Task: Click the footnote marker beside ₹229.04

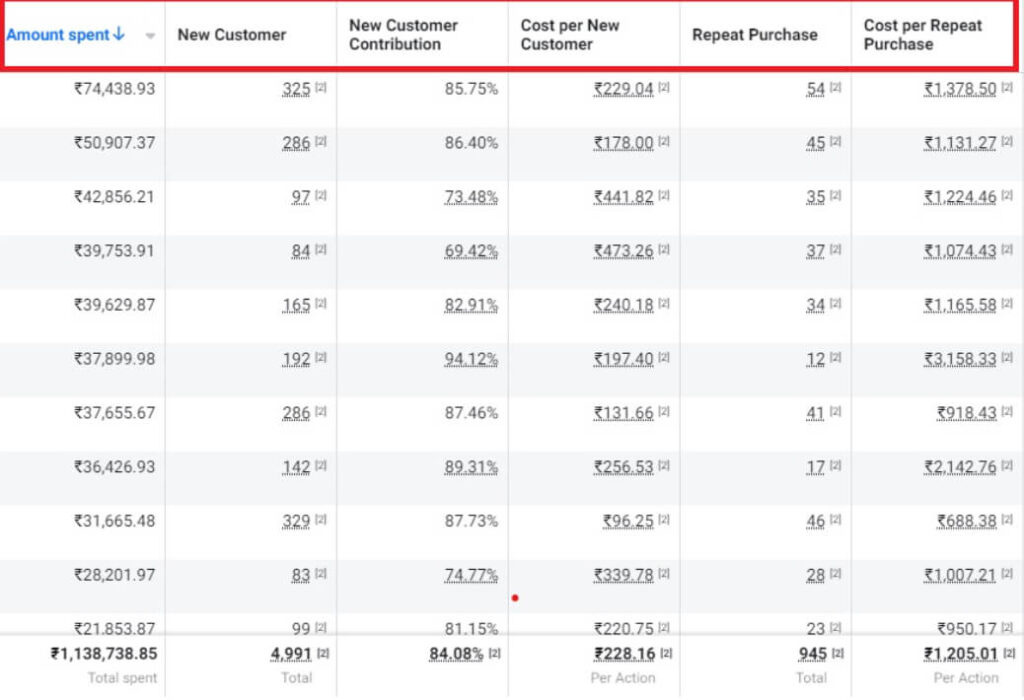Action: point(664,88)
